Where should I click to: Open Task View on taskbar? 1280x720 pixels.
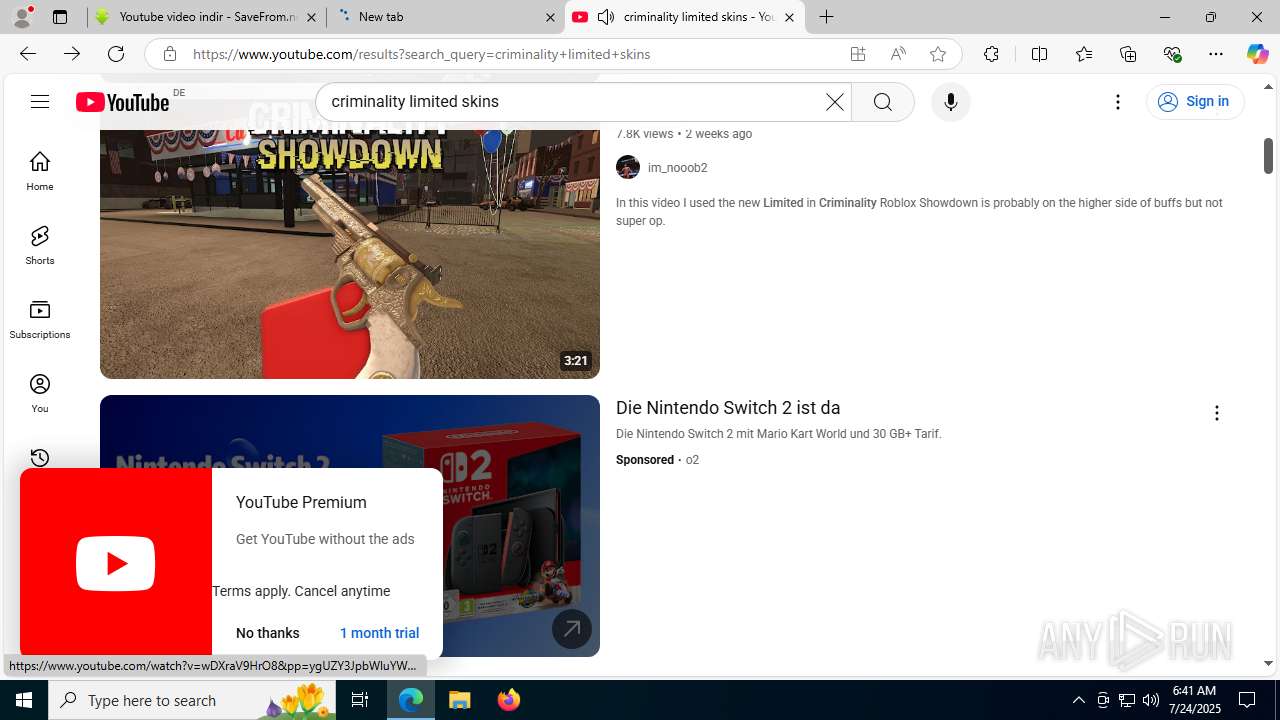[x=360, y=700]
